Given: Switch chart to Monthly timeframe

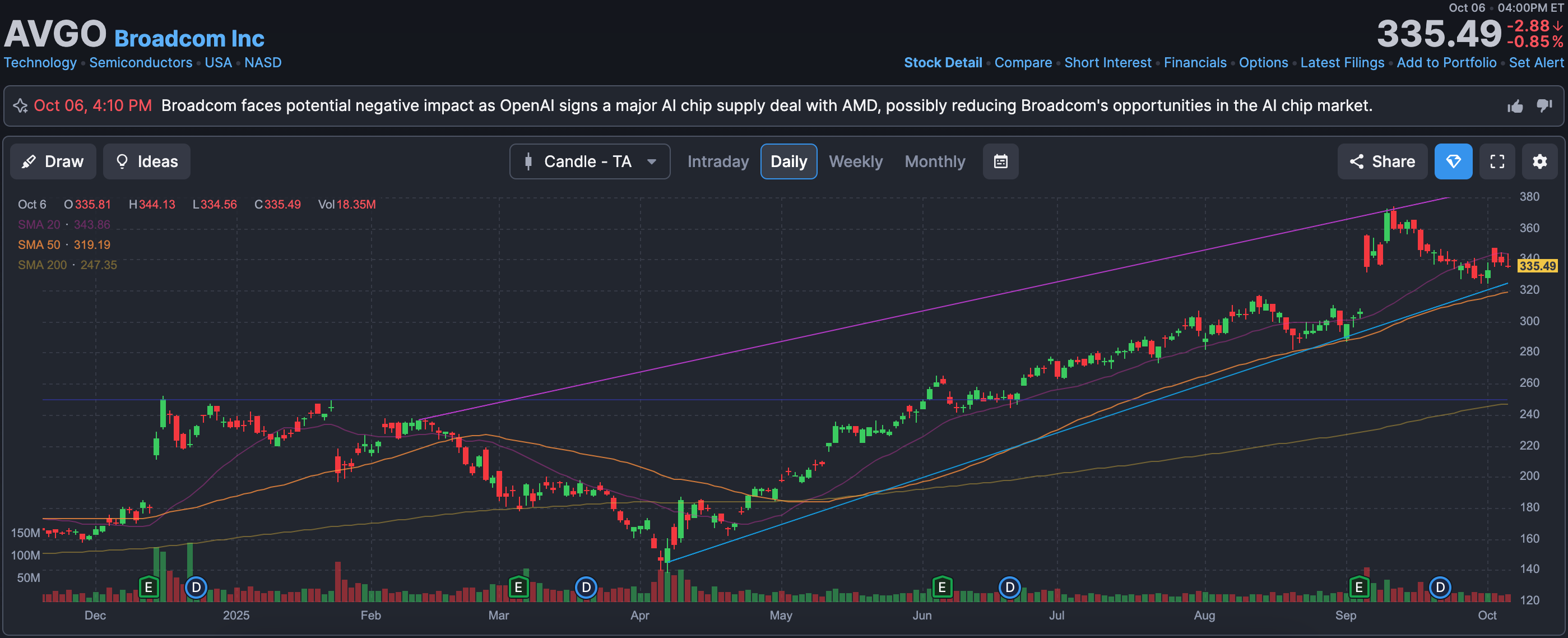Looking at the screenshot, I should tap(934, 161).
